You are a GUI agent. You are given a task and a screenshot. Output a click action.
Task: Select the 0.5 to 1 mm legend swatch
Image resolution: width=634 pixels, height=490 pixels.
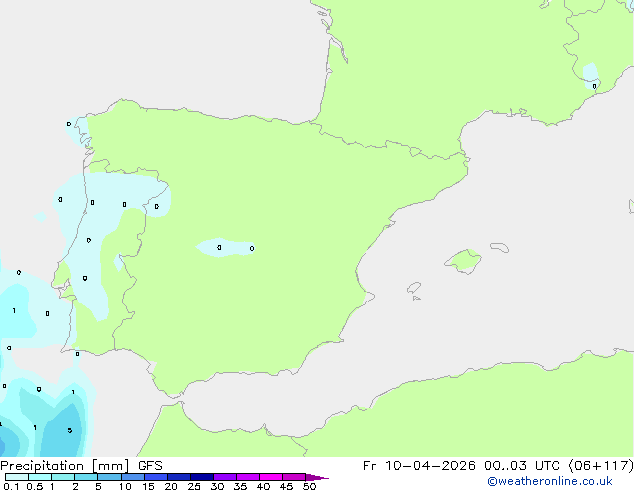pyautogui.click(x=40, y=477)
